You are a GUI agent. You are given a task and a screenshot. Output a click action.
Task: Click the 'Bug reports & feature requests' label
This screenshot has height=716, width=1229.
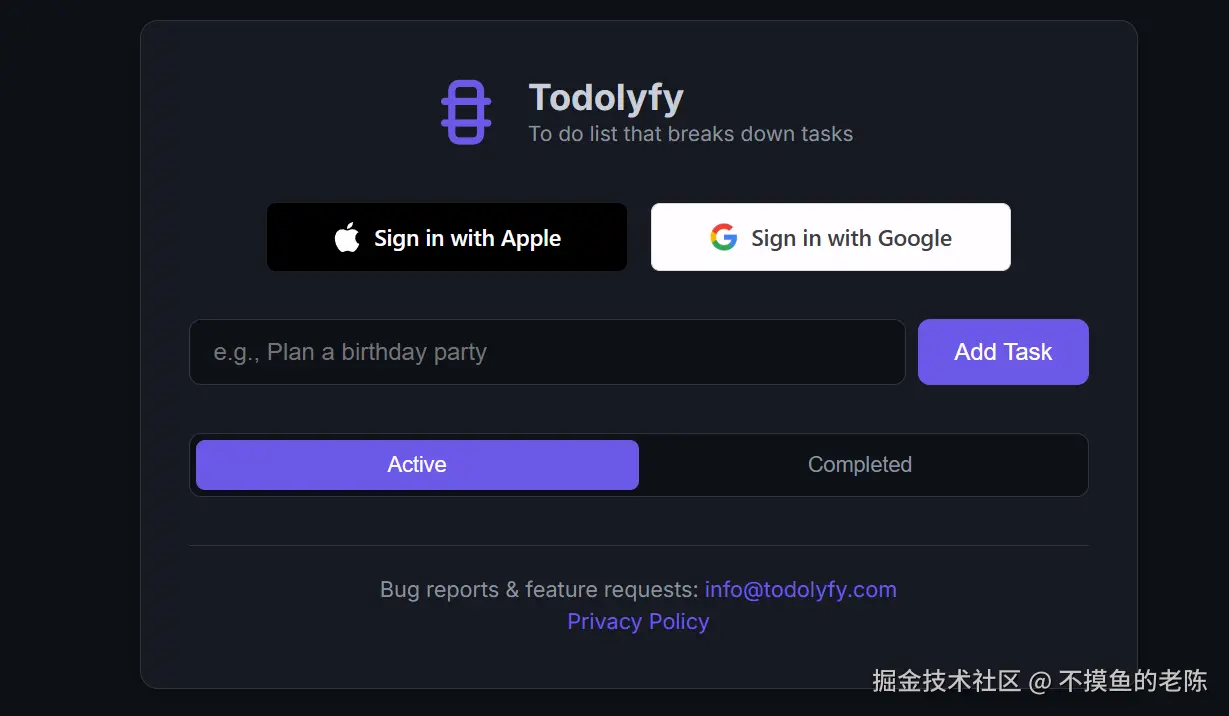(539, 590)
